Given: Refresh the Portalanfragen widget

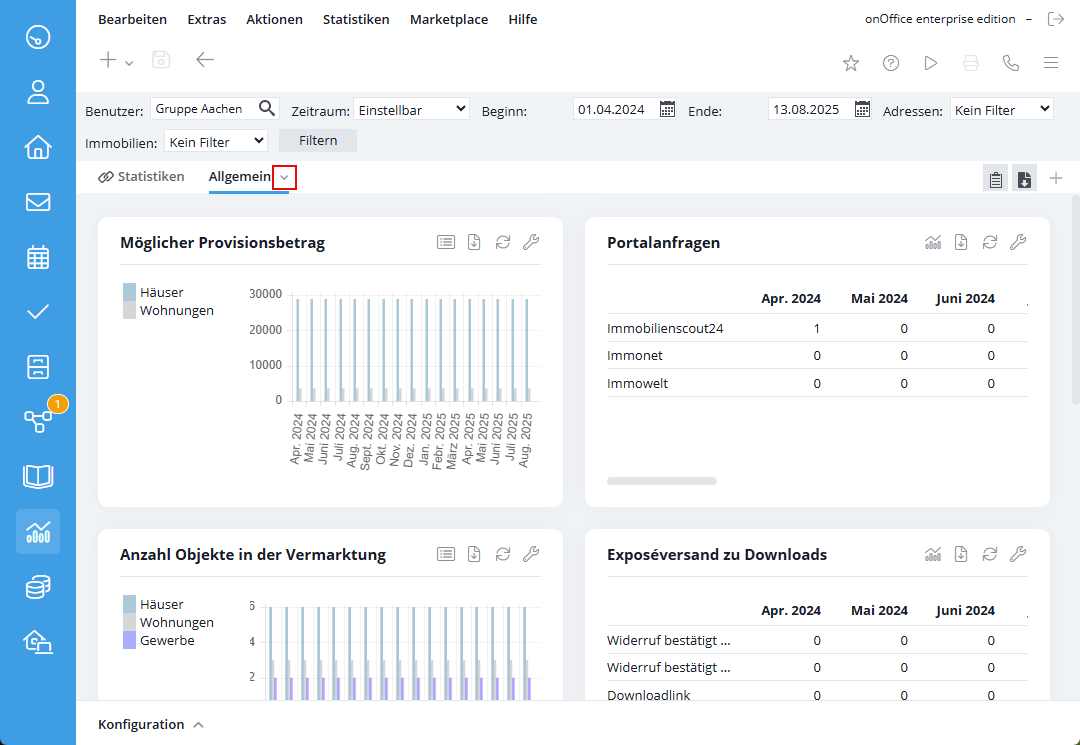Looking at the screenshot, I should coord(990,242).
